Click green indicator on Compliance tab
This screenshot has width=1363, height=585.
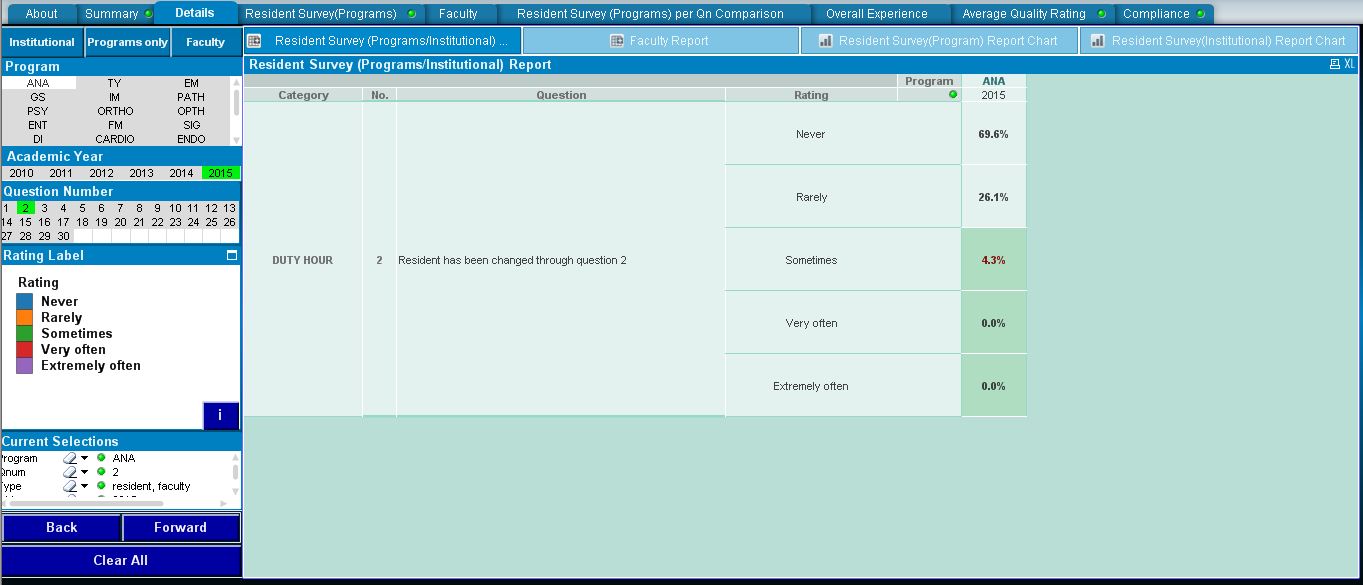tap(1200, 14)
